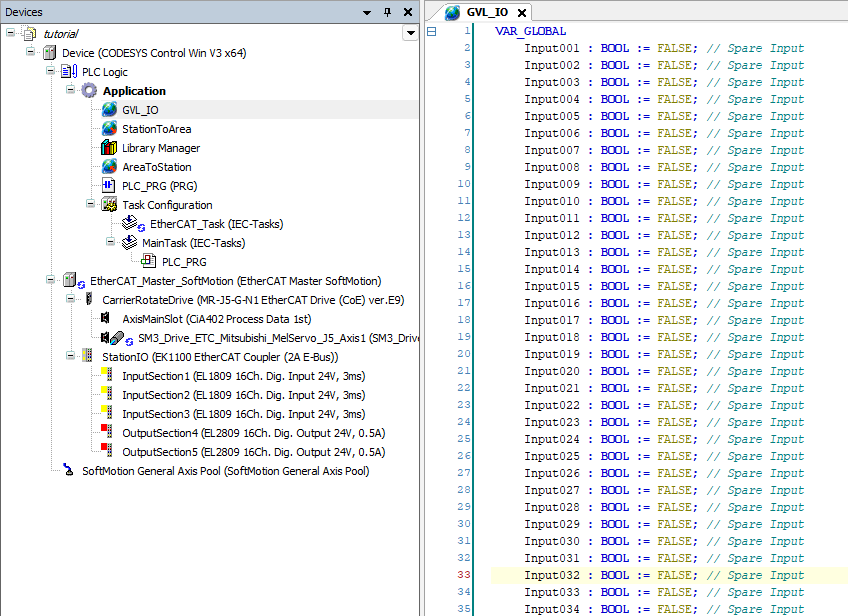Click line number 33 in gutter
Screen dimensions: 848x616
[463, 574]
